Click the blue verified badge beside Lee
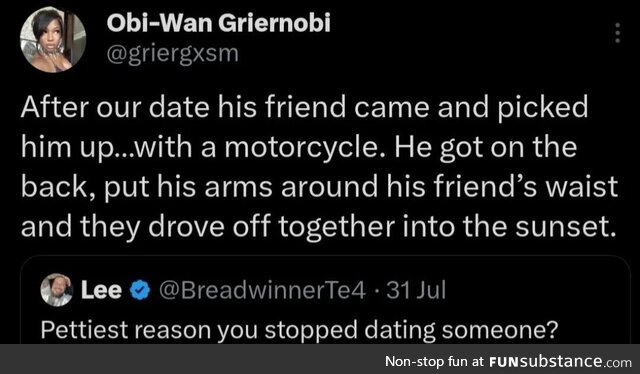This screenshot has height=374, width=640. (140, 290)
